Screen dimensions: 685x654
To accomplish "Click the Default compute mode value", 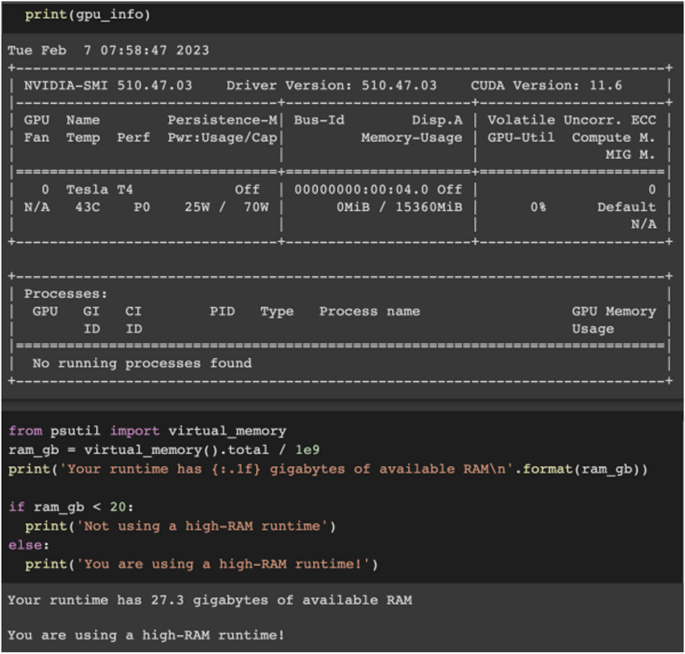I will [627, 207].
